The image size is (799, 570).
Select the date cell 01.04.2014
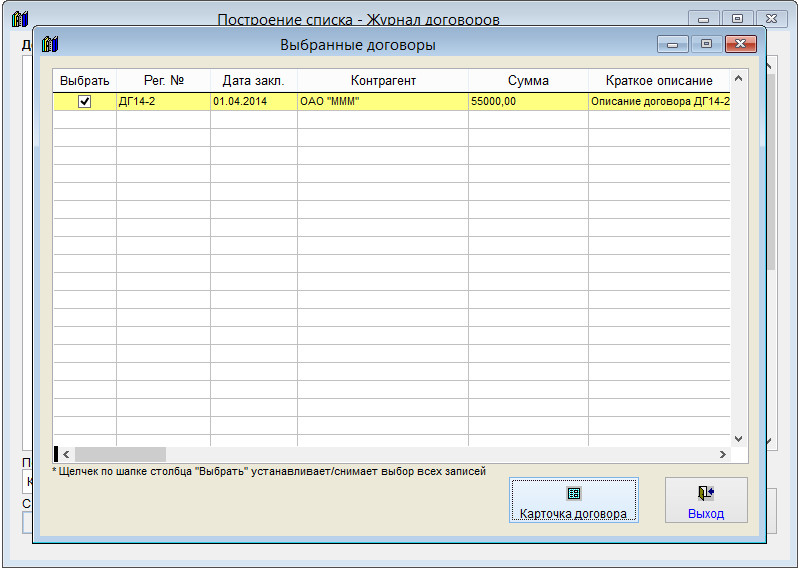[253, 101]
